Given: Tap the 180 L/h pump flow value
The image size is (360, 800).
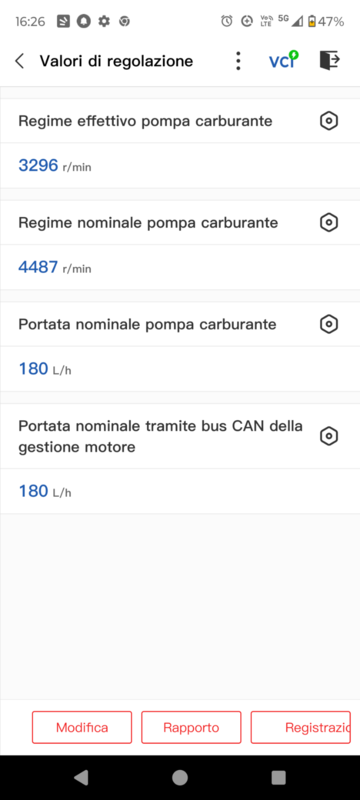Looking at the screenshot, I should 45,368.
